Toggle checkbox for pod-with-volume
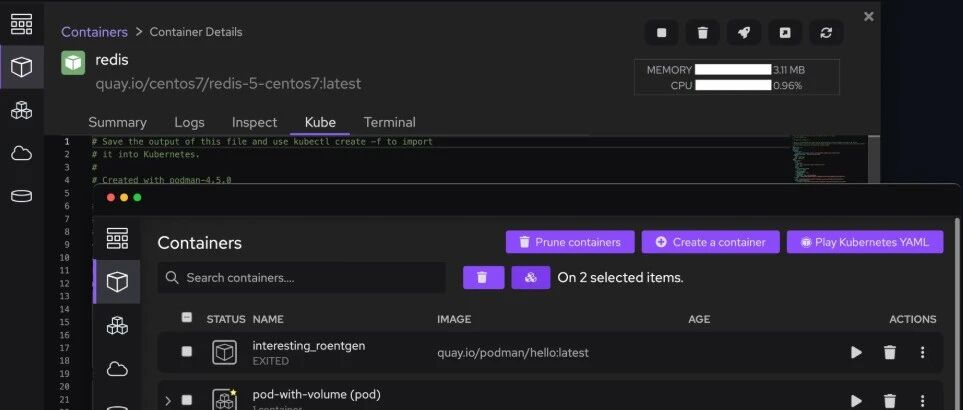The width and height of the screenshot is (963, 410). point(187,400)
